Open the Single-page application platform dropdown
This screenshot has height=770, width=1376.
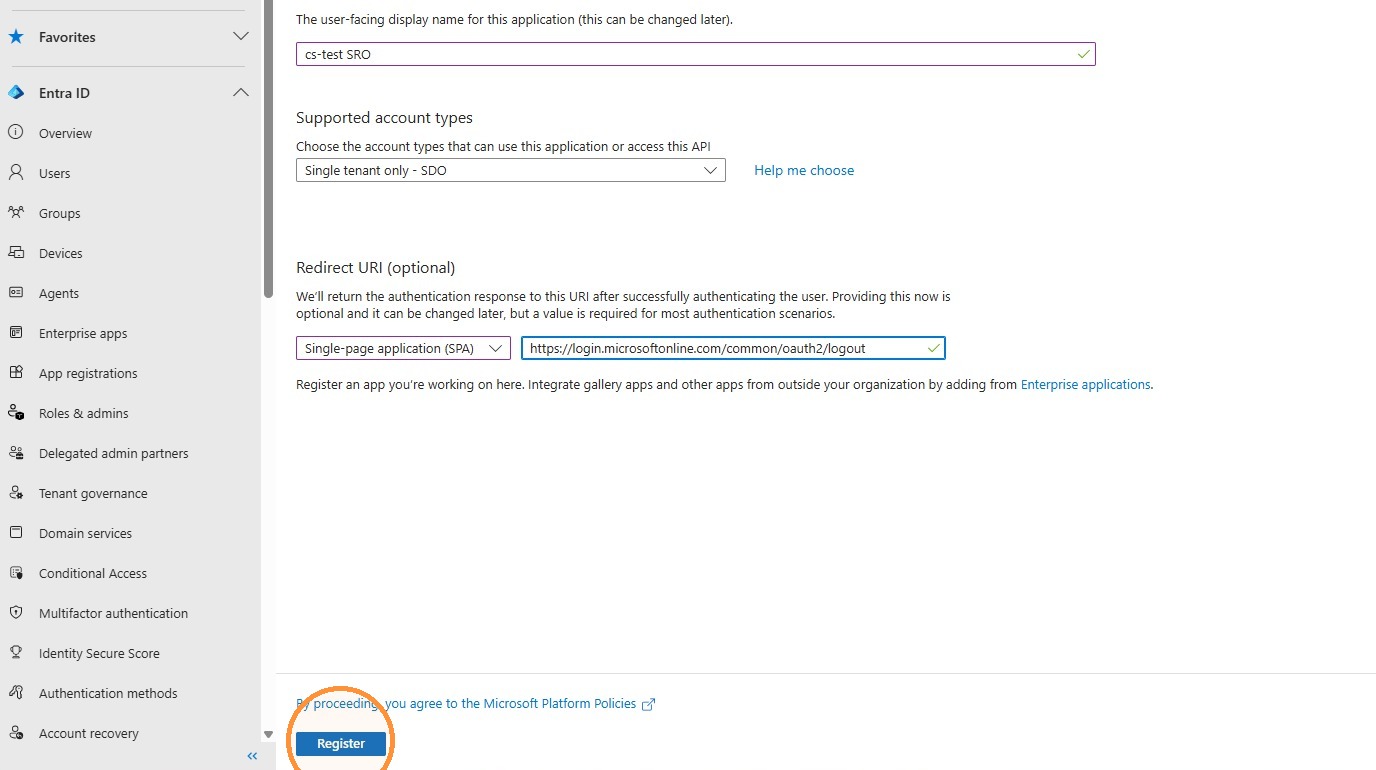click(404, 348)
